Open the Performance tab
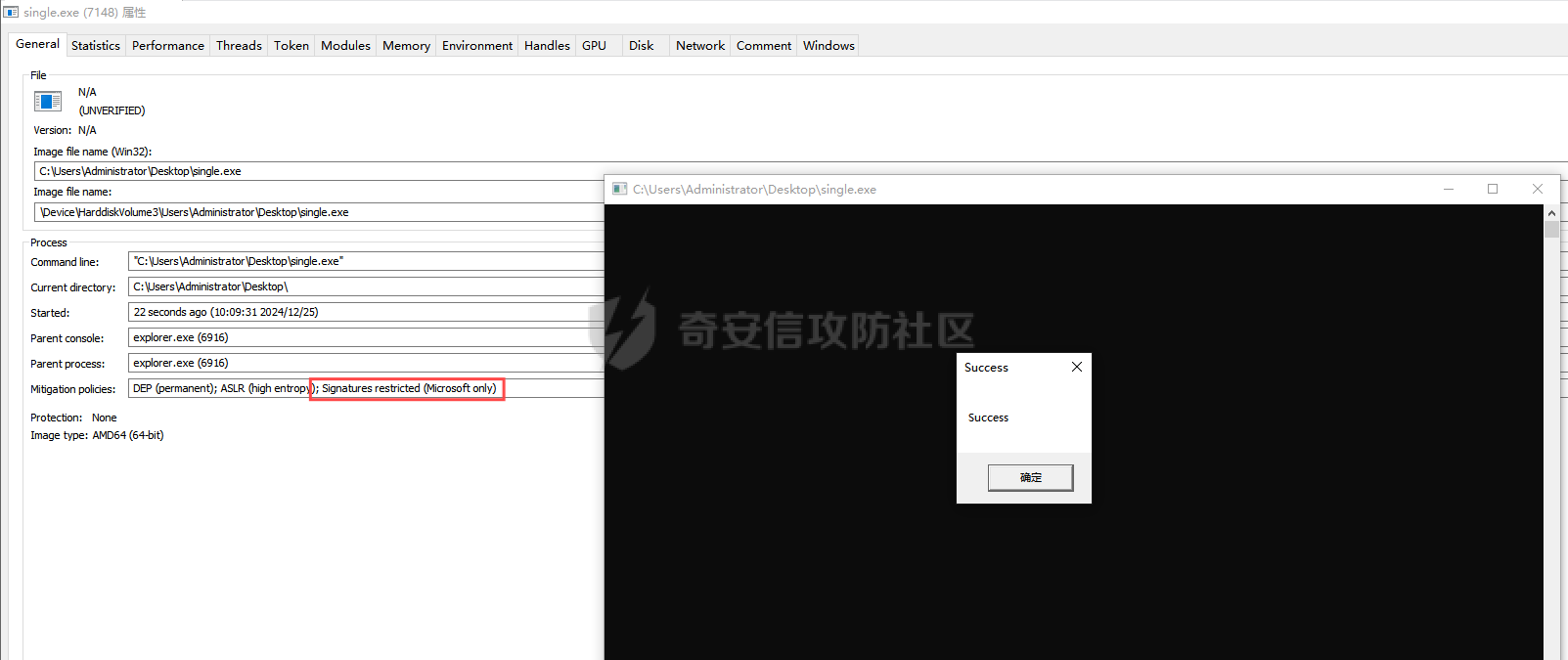The height and width of the screenshot is (660, 1568). (168, 46)
